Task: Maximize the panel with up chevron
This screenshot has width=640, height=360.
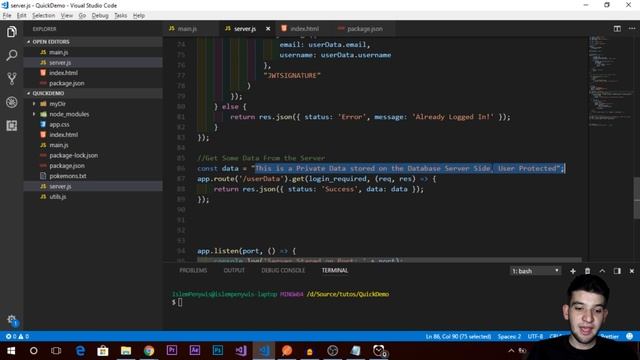Action: 602,271
